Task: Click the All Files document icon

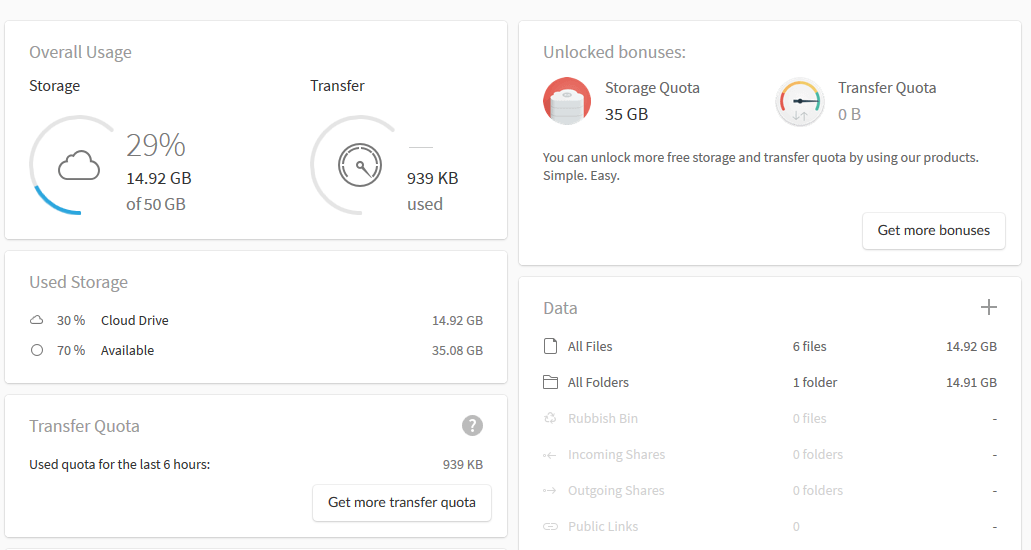Action: click(x=550, y=347)
